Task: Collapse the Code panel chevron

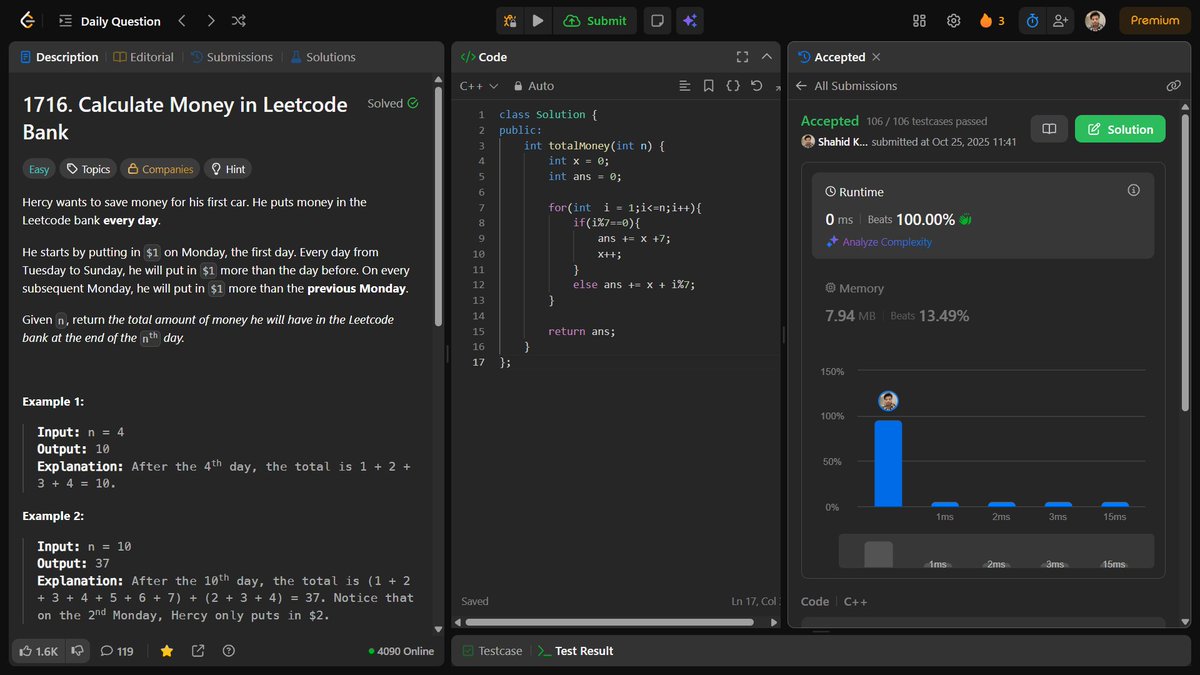Action: tap(767, 57)
